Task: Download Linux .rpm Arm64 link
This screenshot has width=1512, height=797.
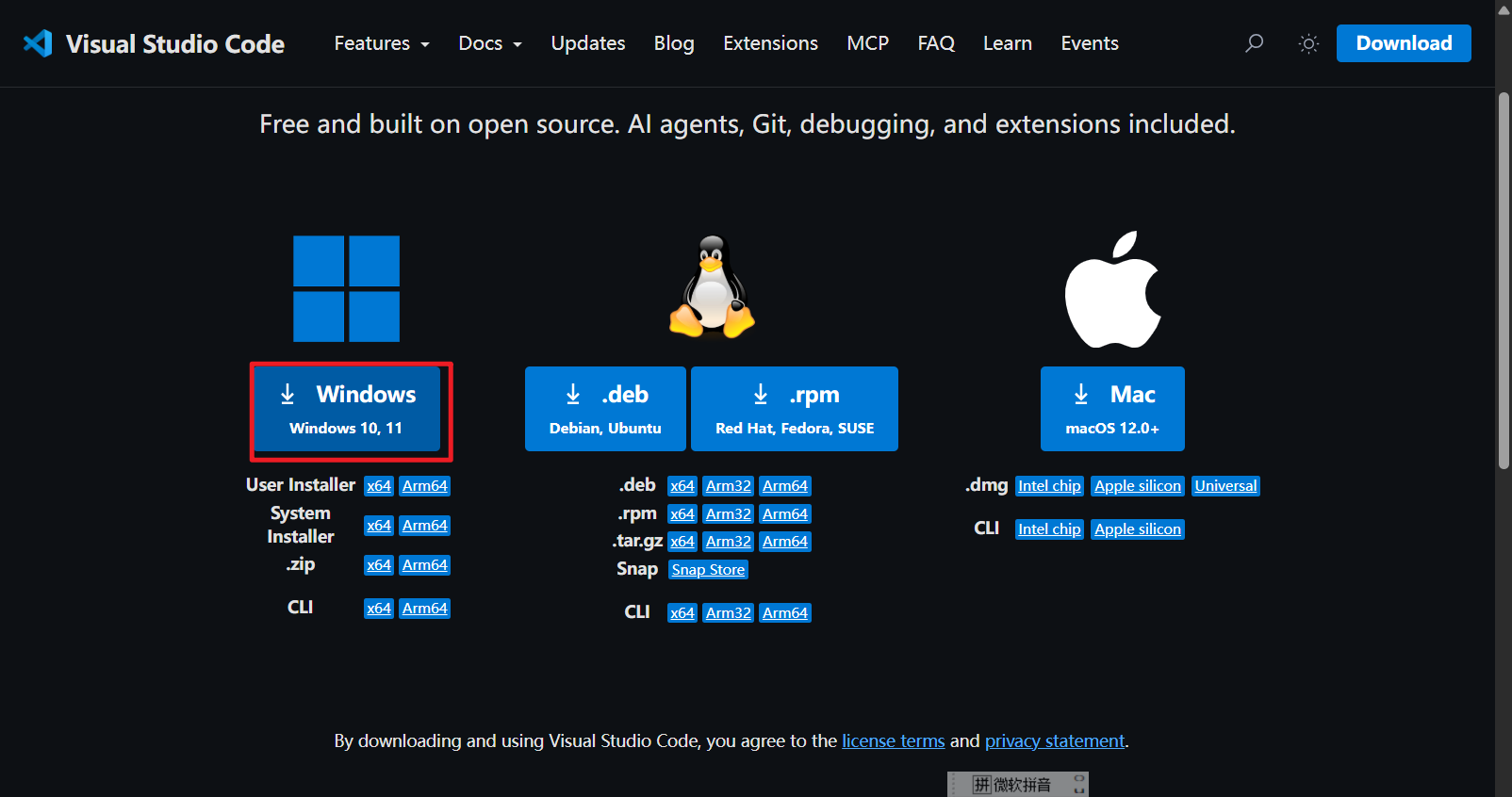Action: pos(785,514)
